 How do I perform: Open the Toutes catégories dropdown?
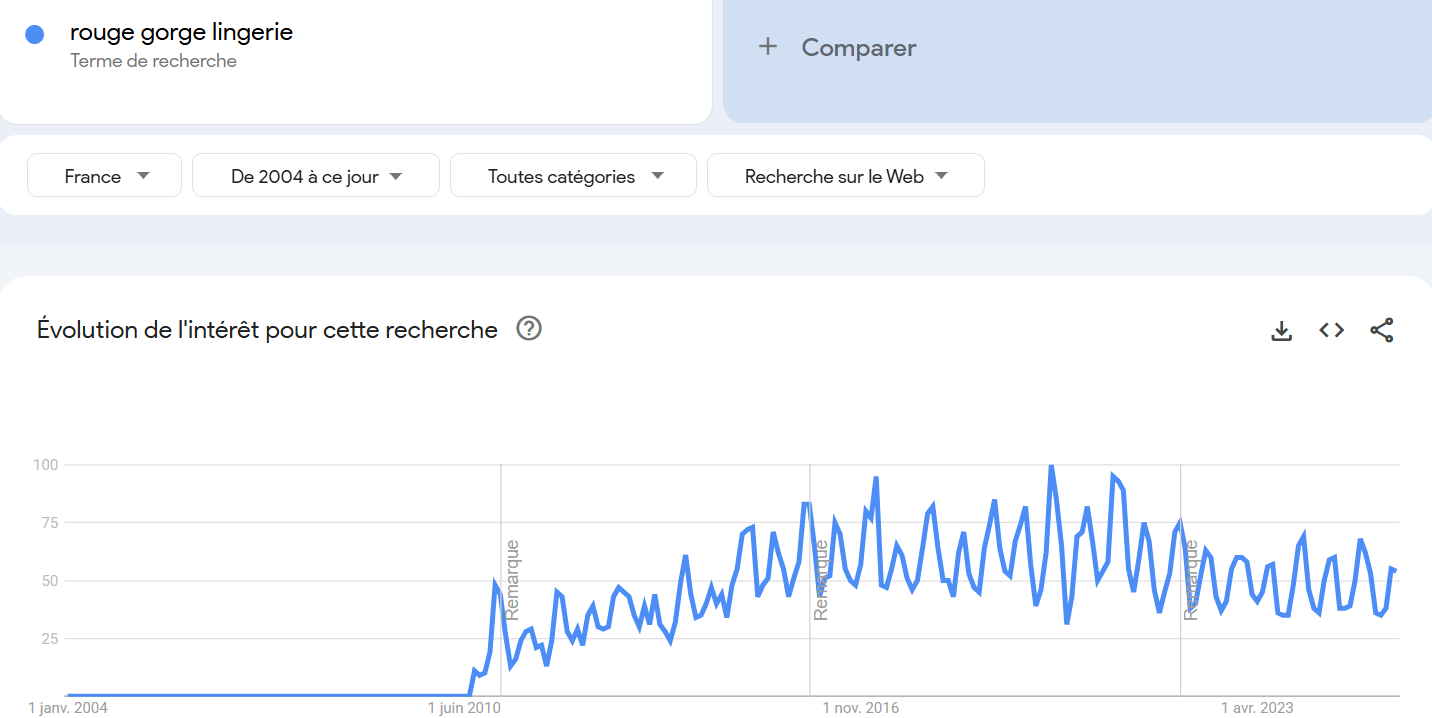(x=573, y=176)
